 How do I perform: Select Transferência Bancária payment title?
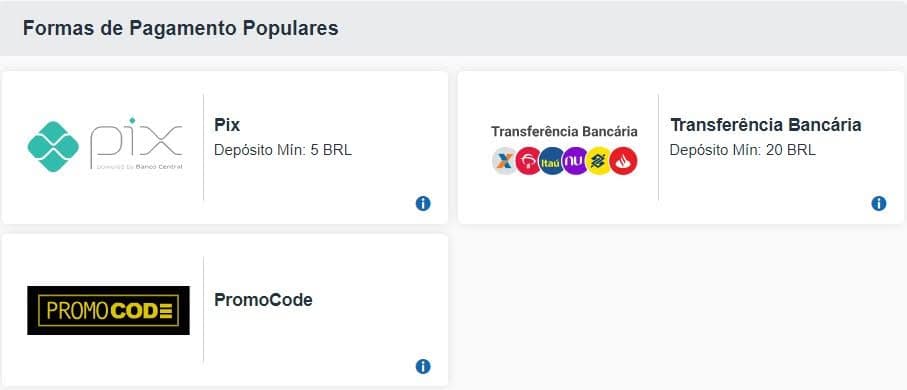pyautogui.click(x=766, y=125)
